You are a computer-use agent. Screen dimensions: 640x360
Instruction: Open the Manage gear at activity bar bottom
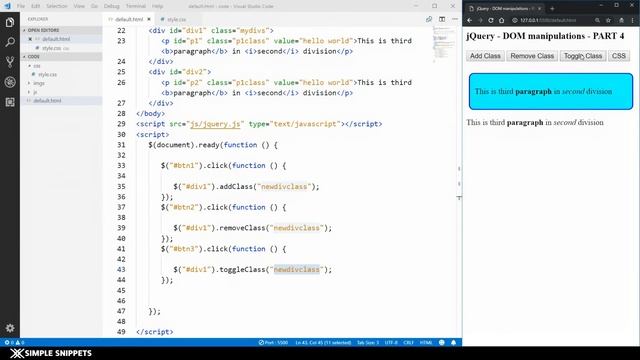tap(10, 328)
